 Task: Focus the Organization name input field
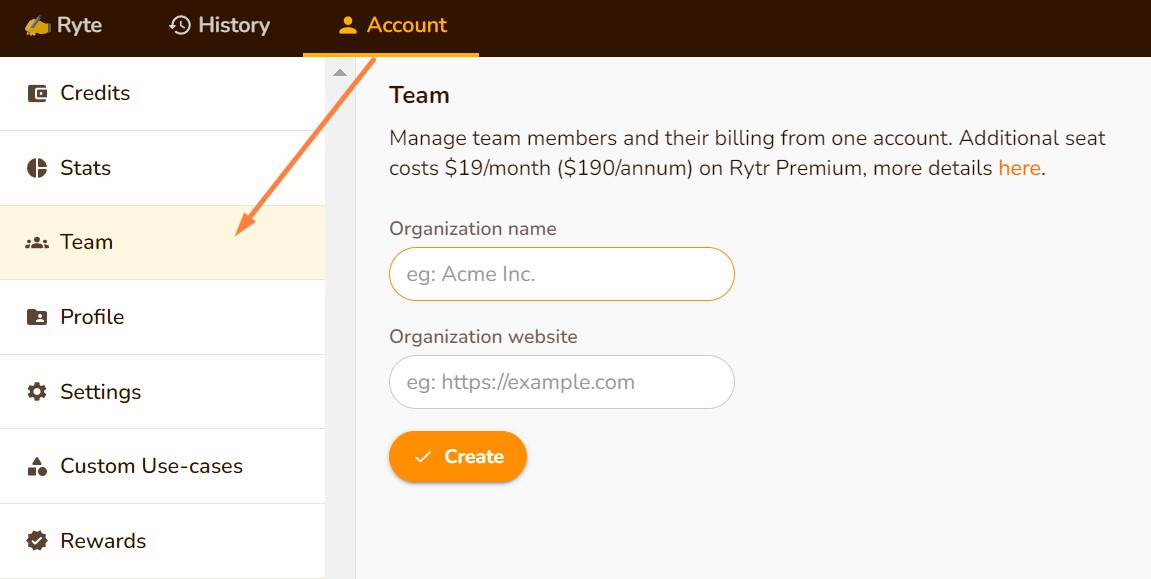(x=561, y=274)
